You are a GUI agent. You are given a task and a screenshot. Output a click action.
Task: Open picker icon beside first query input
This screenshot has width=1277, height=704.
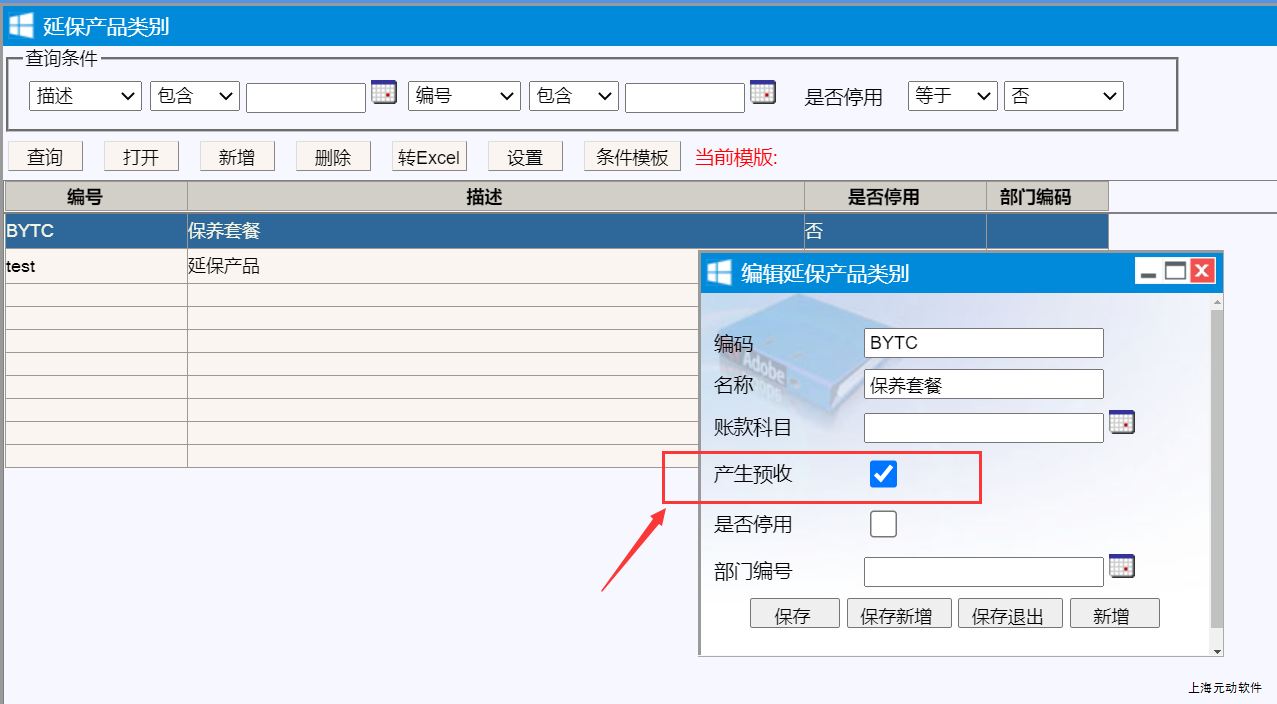tap(384, 92)
